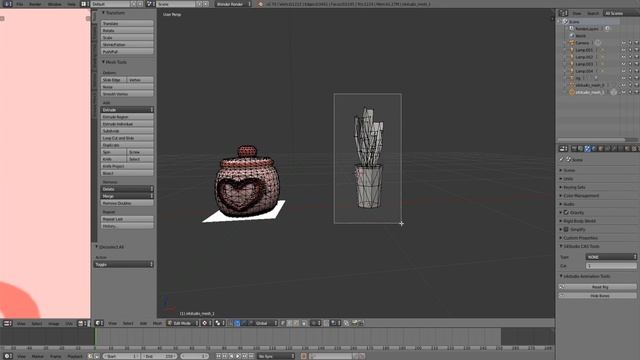Viewport: 640px width, 360px height.
Task: Click the Start frame field in timeline
Action: (121, 356)
